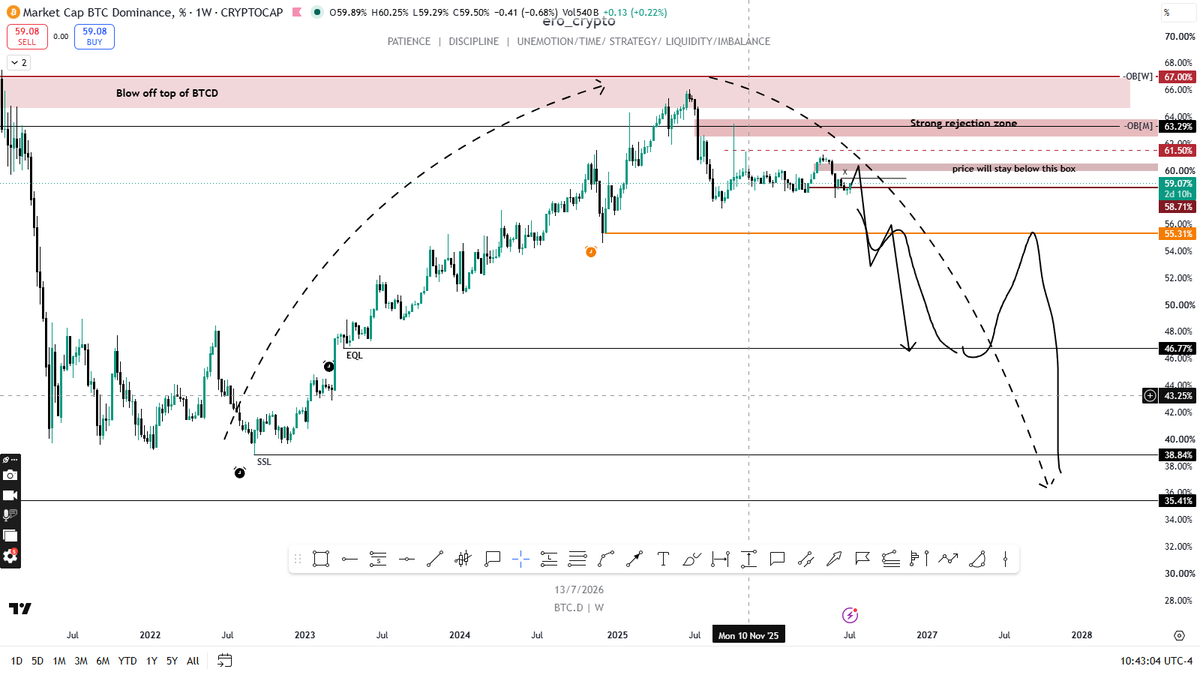This screenshot has width=1200, height=675.
Task: Select the Callout drawing tool
Action: click(x=492, y=559)
